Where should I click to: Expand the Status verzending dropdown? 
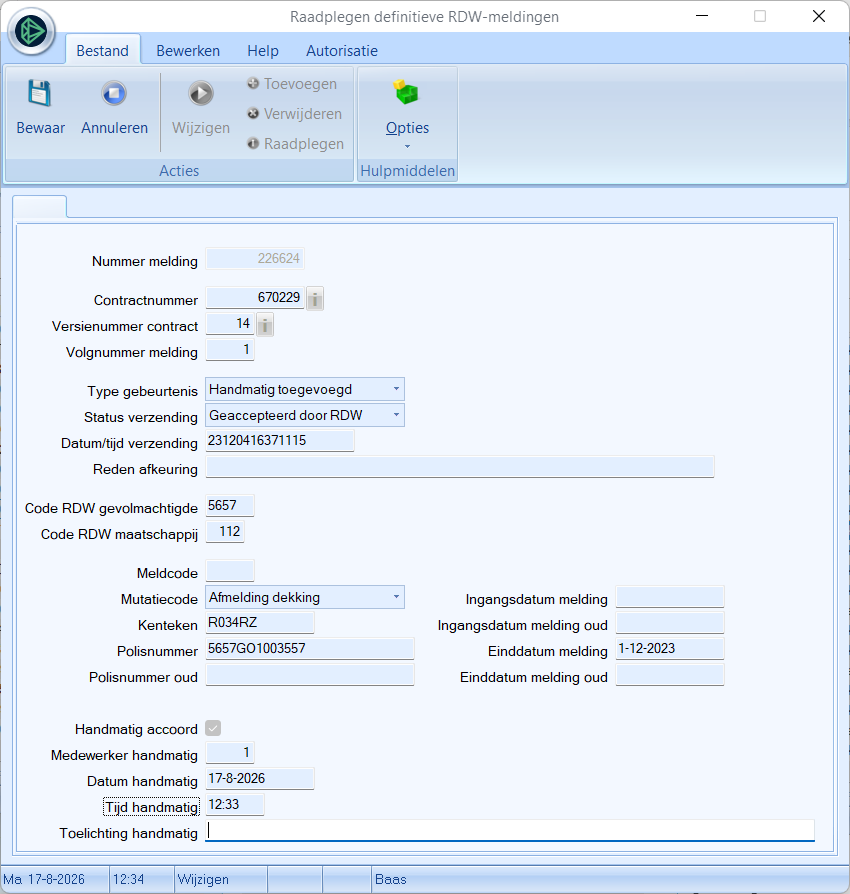tap(396, 415)
